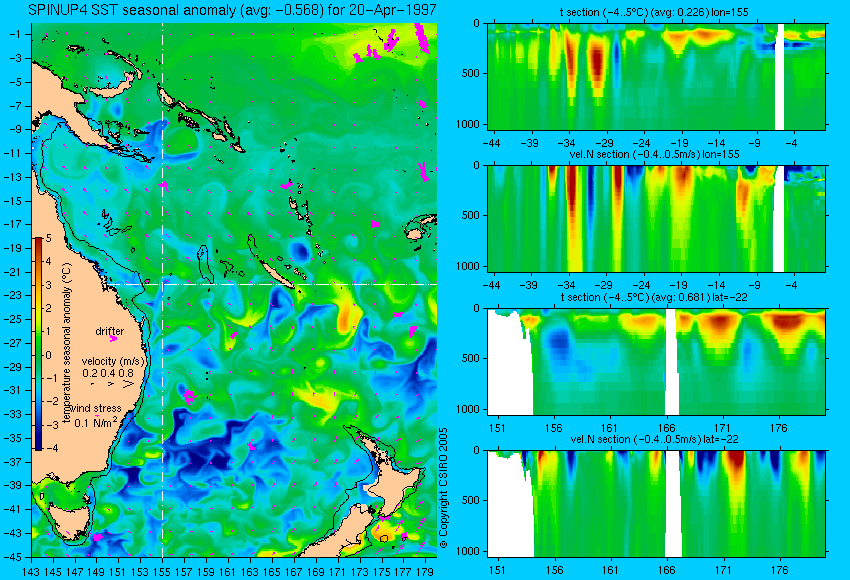Click the map's y-axis tick label -11
Image resolution: width=850 pixels, height=580 pixels.
tap(15, 153)
